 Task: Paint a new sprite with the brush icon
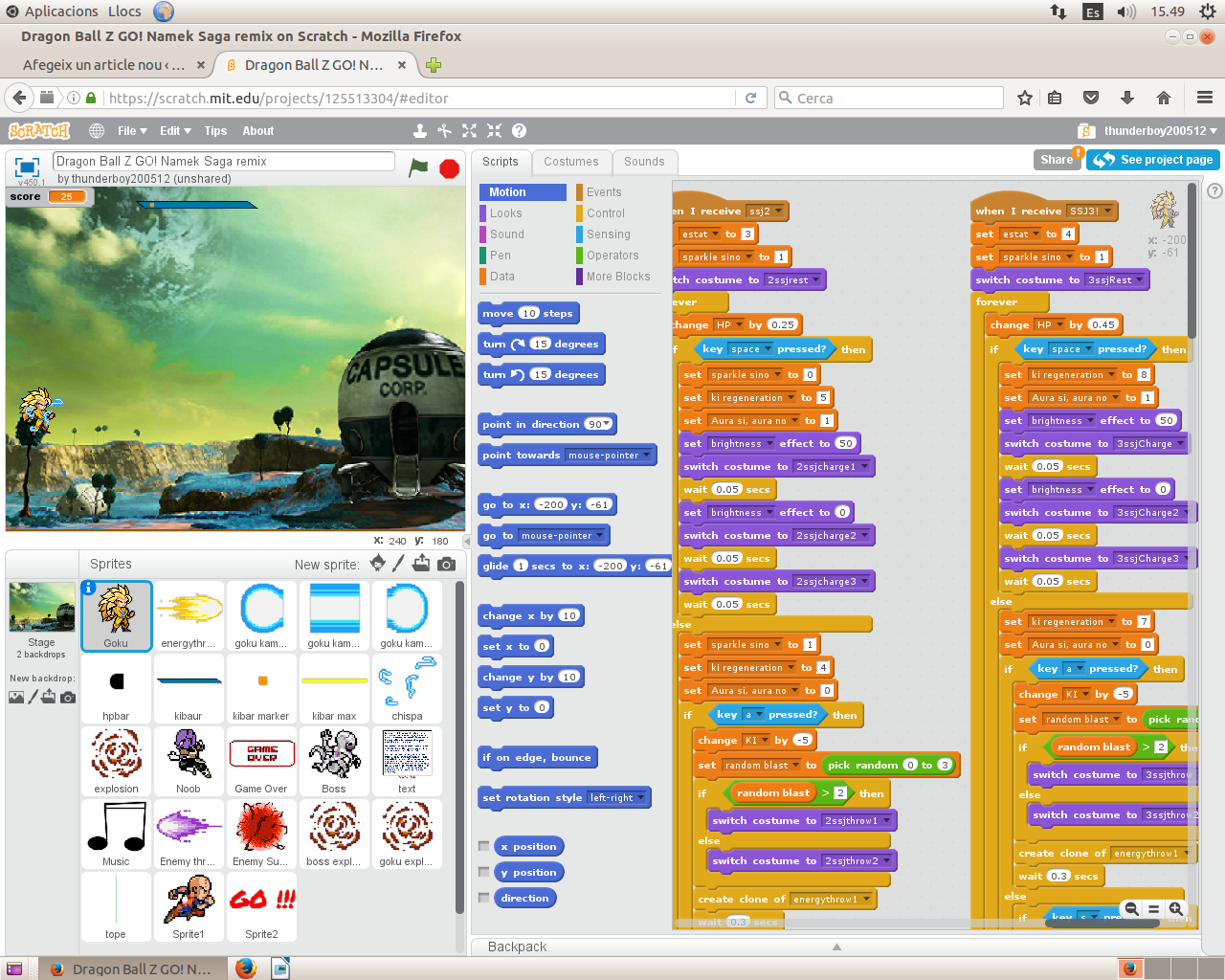tap(399, 564)
